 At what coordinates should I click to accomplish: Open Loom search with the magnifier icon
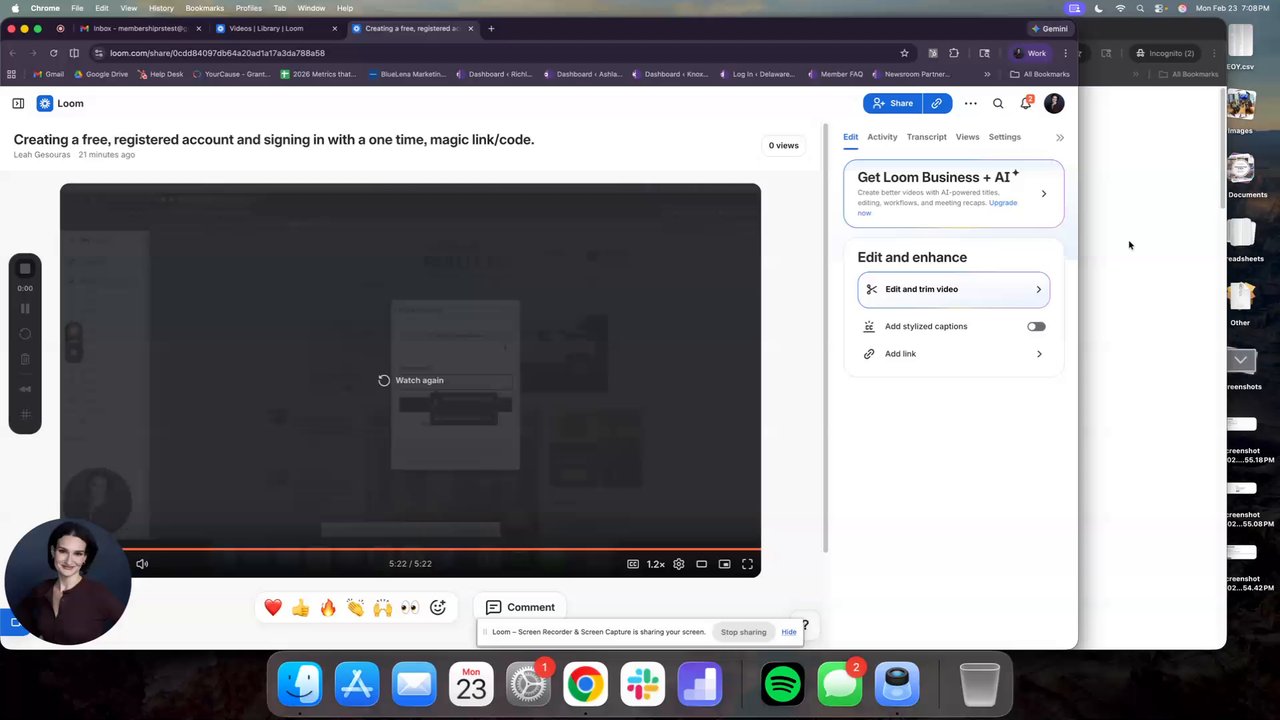click(998, 103)
